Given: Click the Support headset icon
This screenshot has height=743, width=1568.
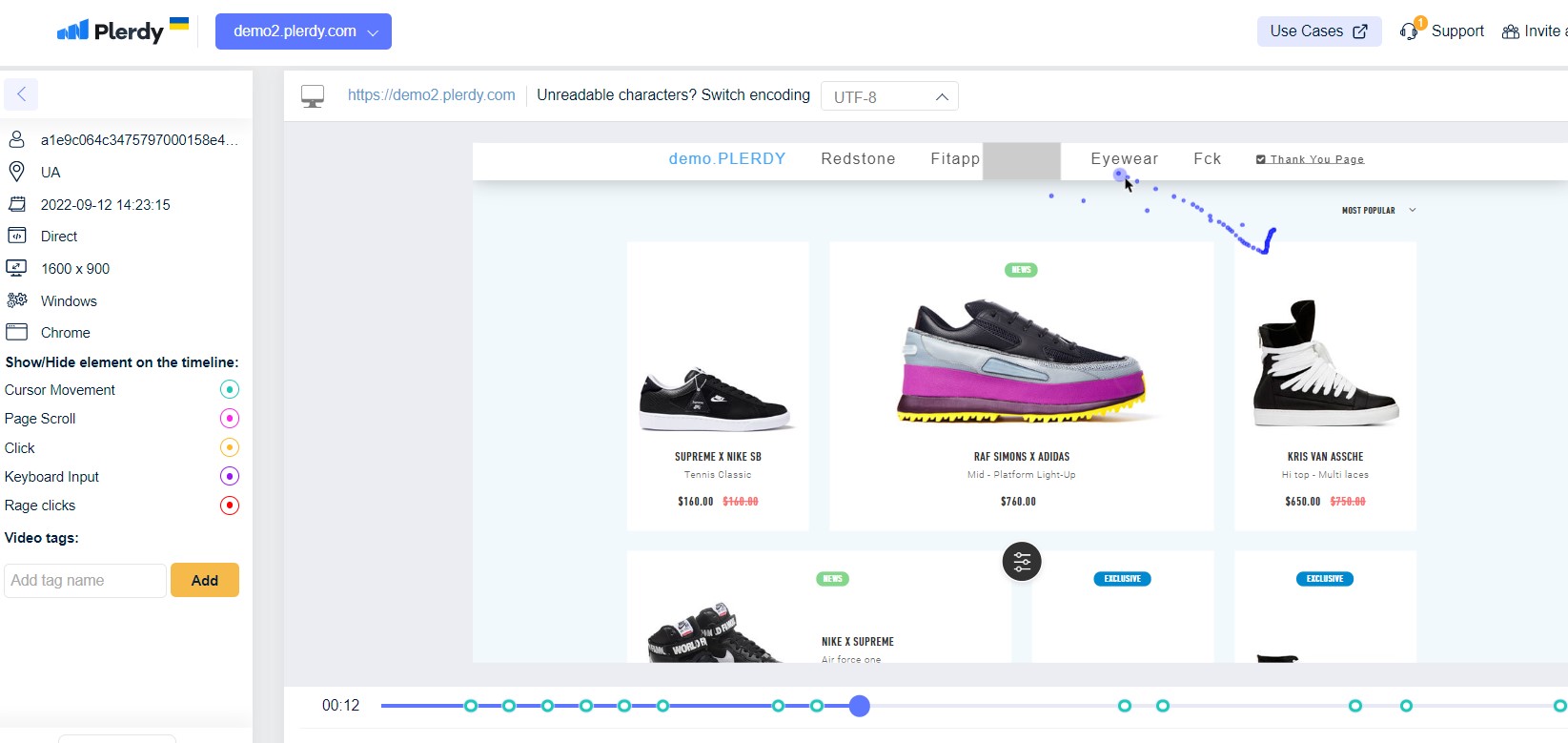Looking at the screenshot, I should tap(1409, 31).
